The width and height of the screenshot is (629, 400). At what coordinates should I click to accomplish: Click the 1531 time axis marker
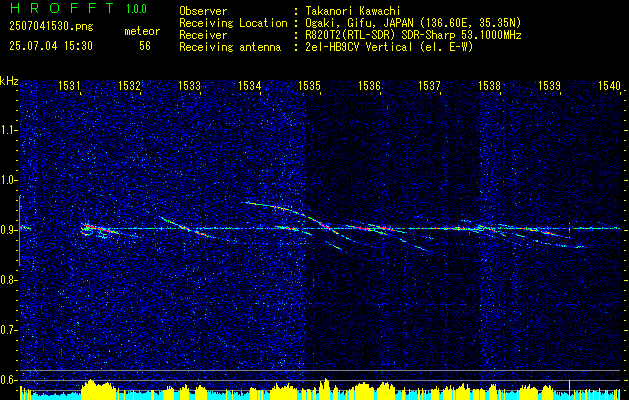[69, 86]
